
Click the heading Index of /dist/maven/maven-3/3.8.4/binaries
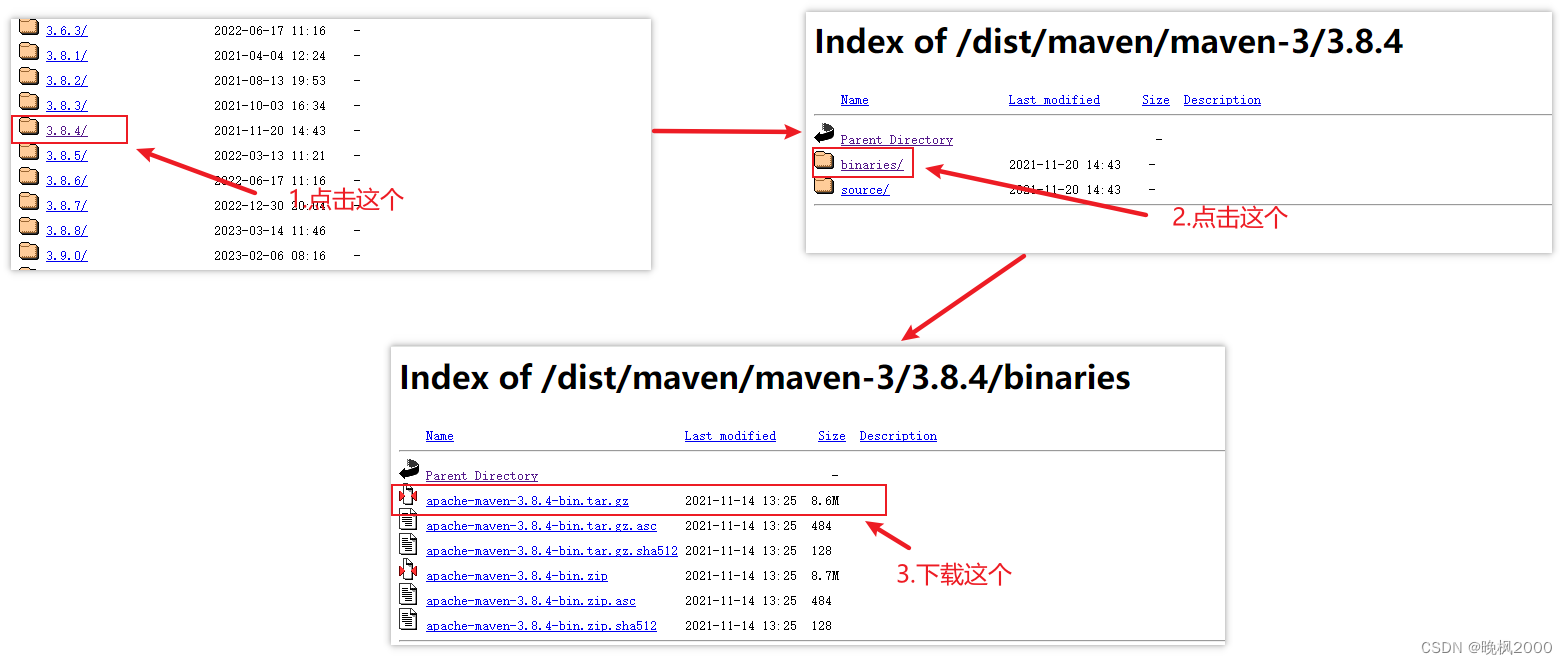[765, 378]
